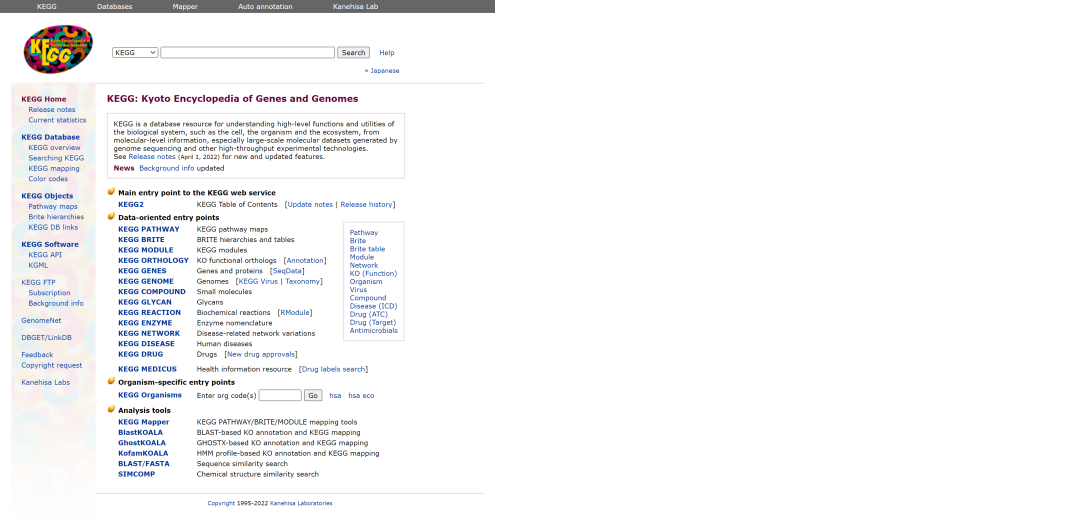Open Searching KEGG sidebar link
The image size is (1080, 520).
(56, 158)
